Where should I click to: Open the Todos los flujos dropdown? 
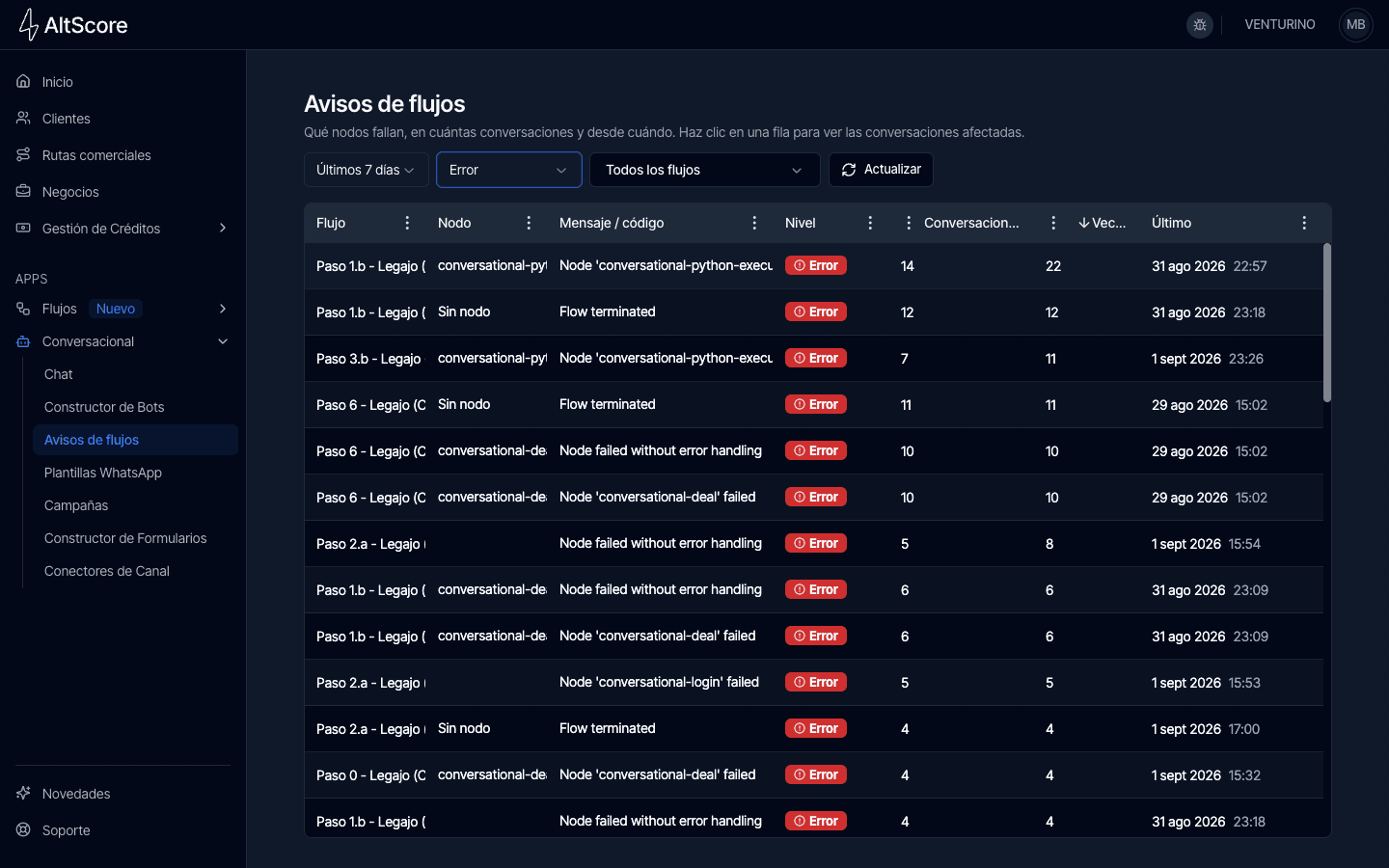(x=704, y=170)
